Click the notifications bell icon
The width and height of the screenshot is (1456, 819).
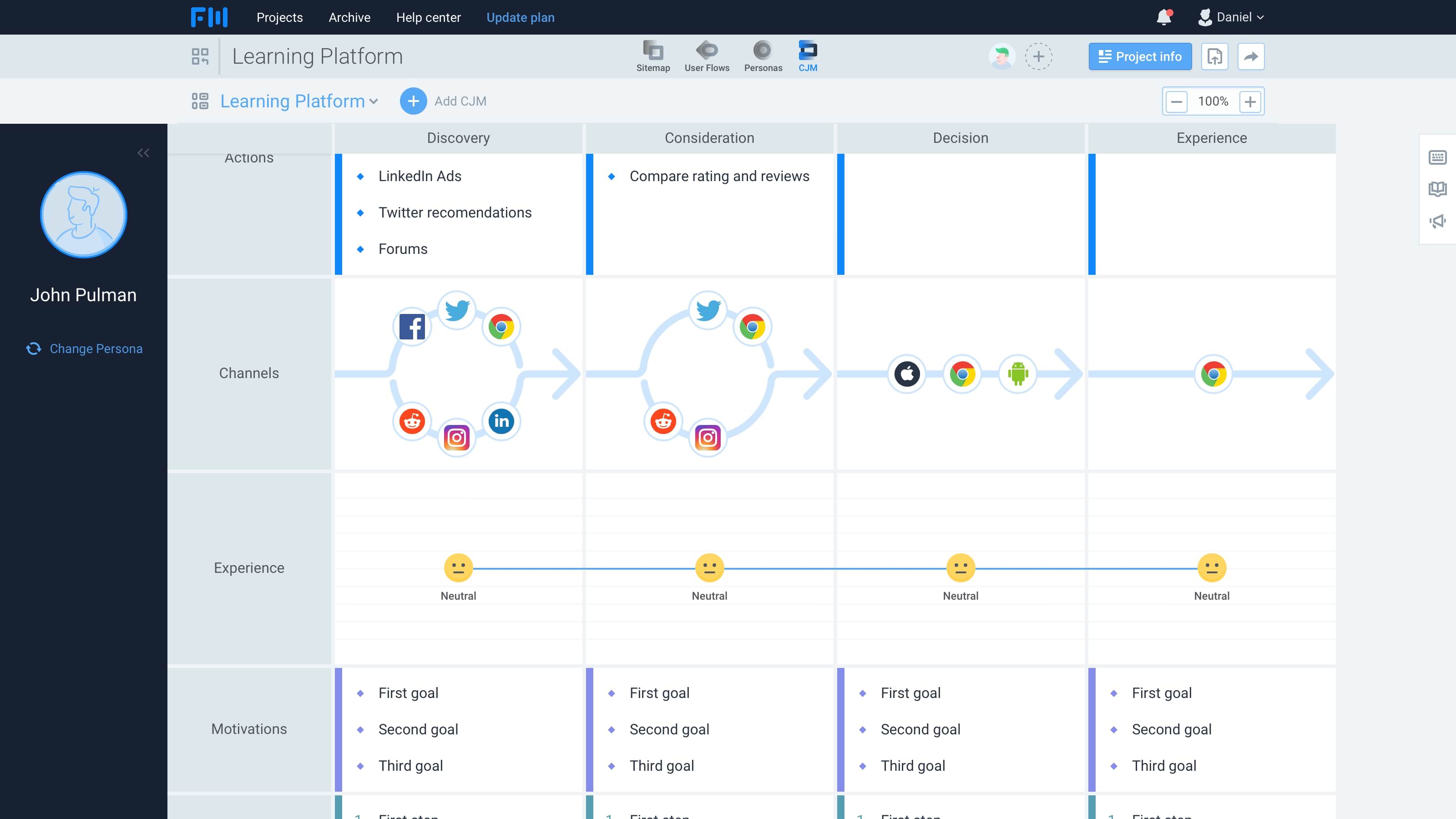click(1163, 17)
